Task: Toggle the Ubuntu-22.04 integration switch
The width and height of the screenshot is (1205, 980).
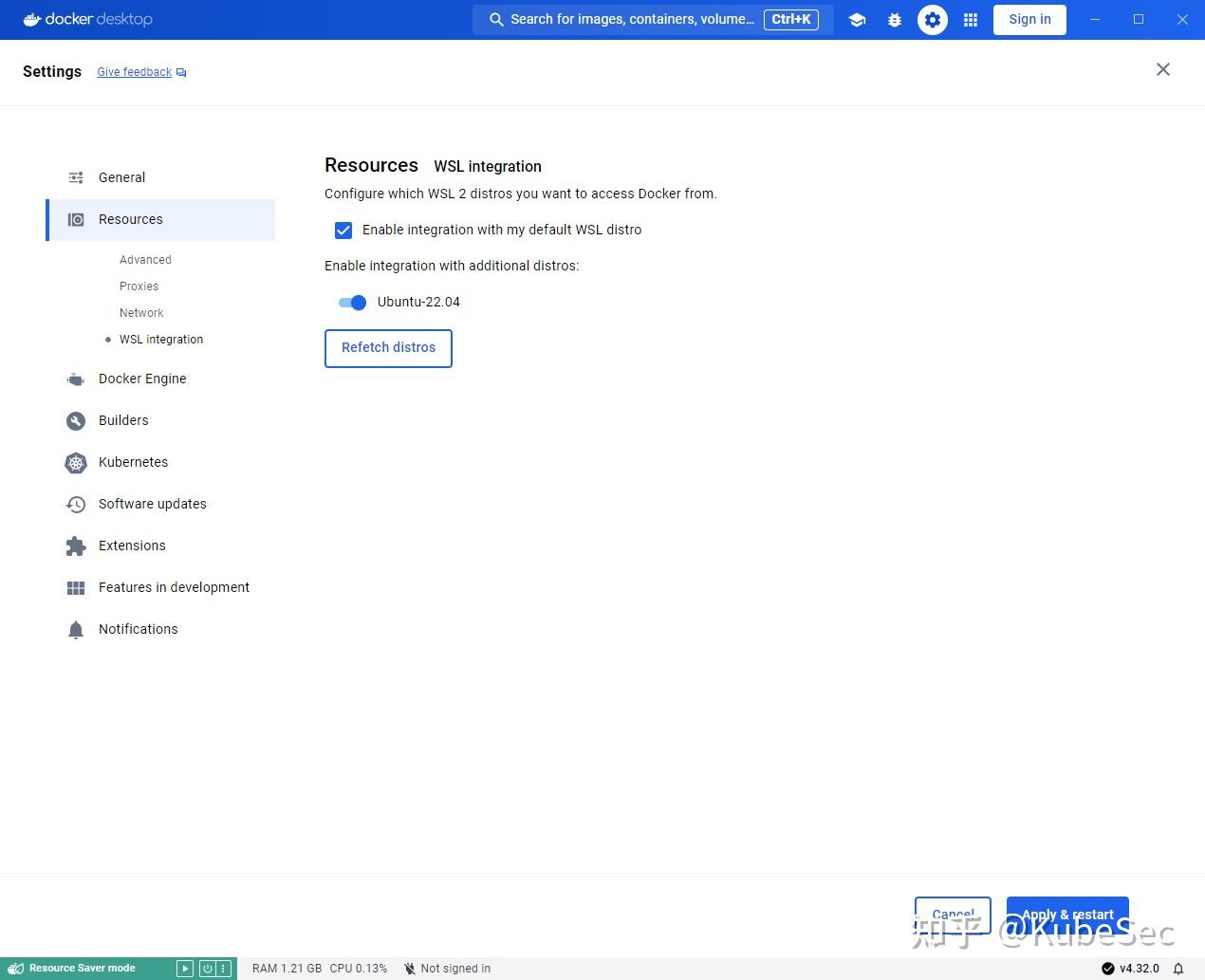Action: coord(351,302)
